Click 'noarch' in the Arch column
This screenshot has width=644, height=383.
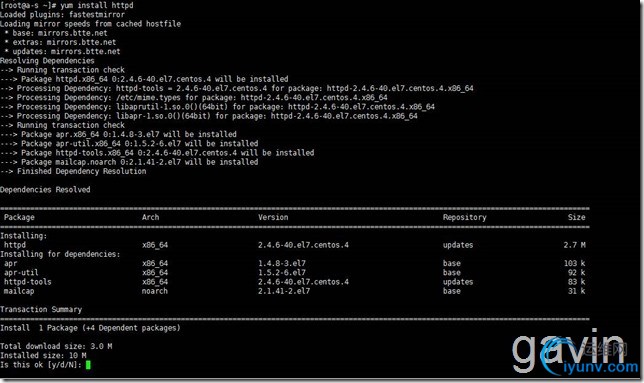[155, 291]
